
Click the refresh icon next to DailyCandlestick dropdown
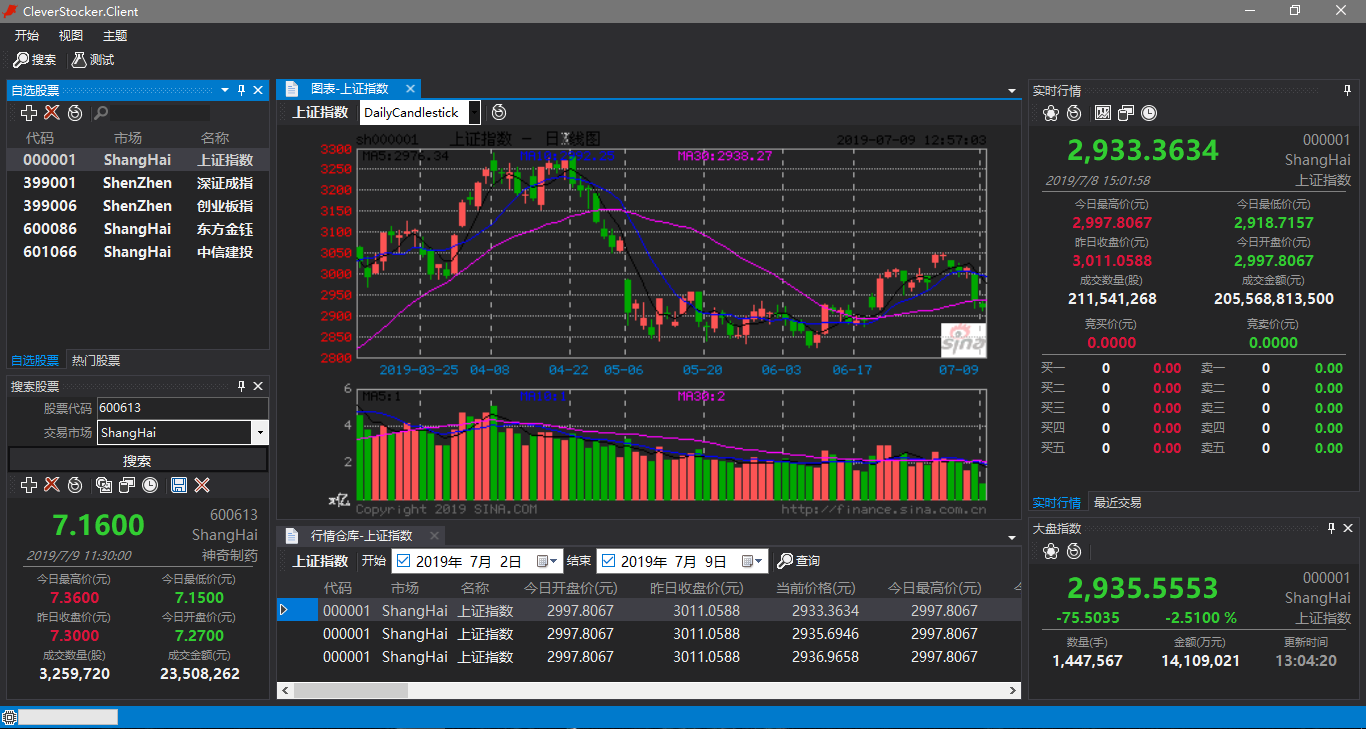tap(499, 112)
